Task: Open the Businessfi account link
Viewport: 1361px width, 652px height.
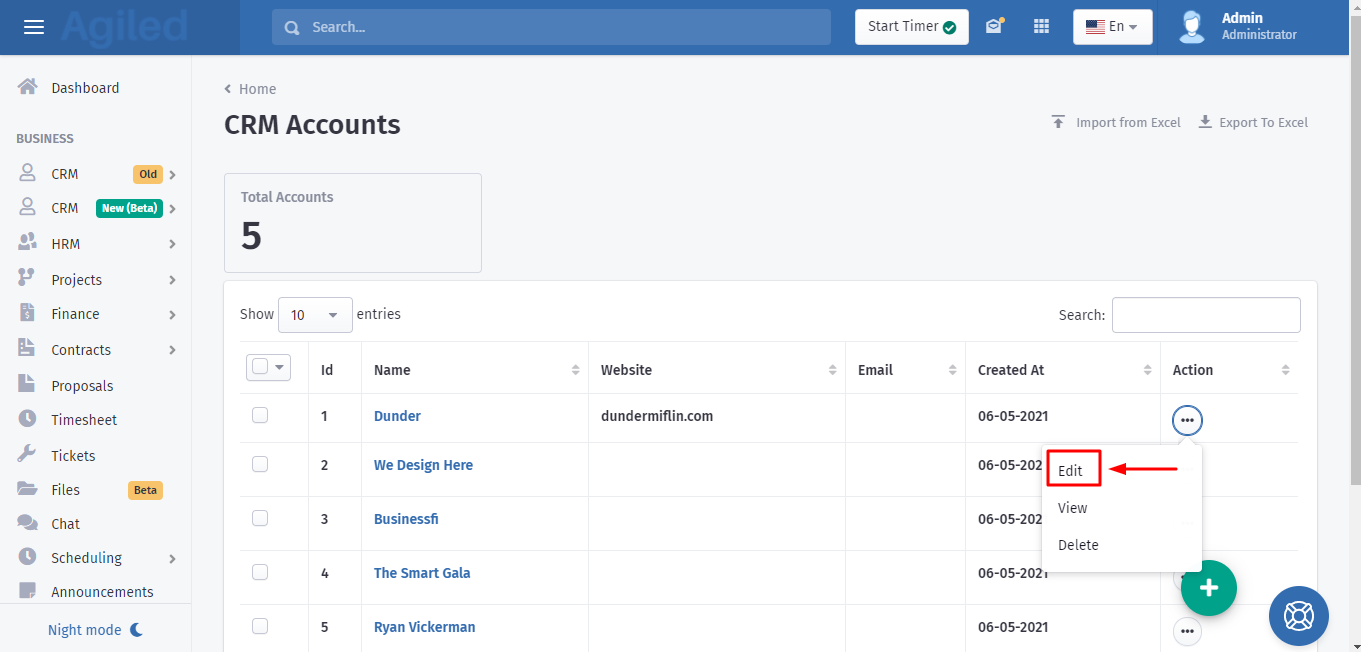Action: click(x=406, y=519)
